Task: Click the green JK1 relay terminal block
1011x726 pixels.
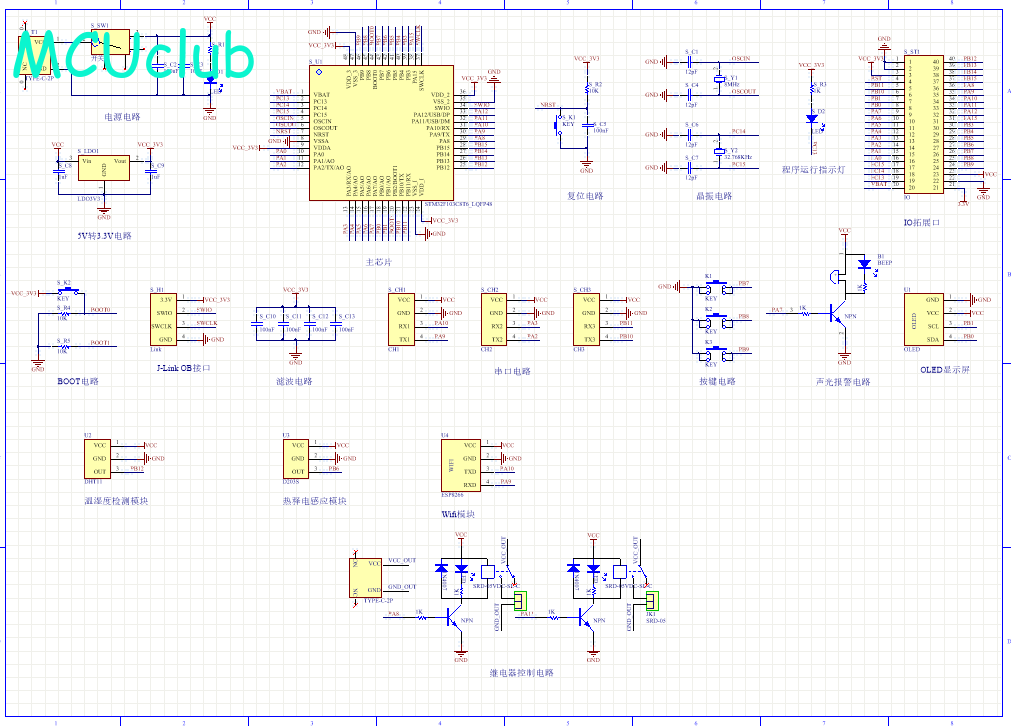Action: tap(652, 601)
